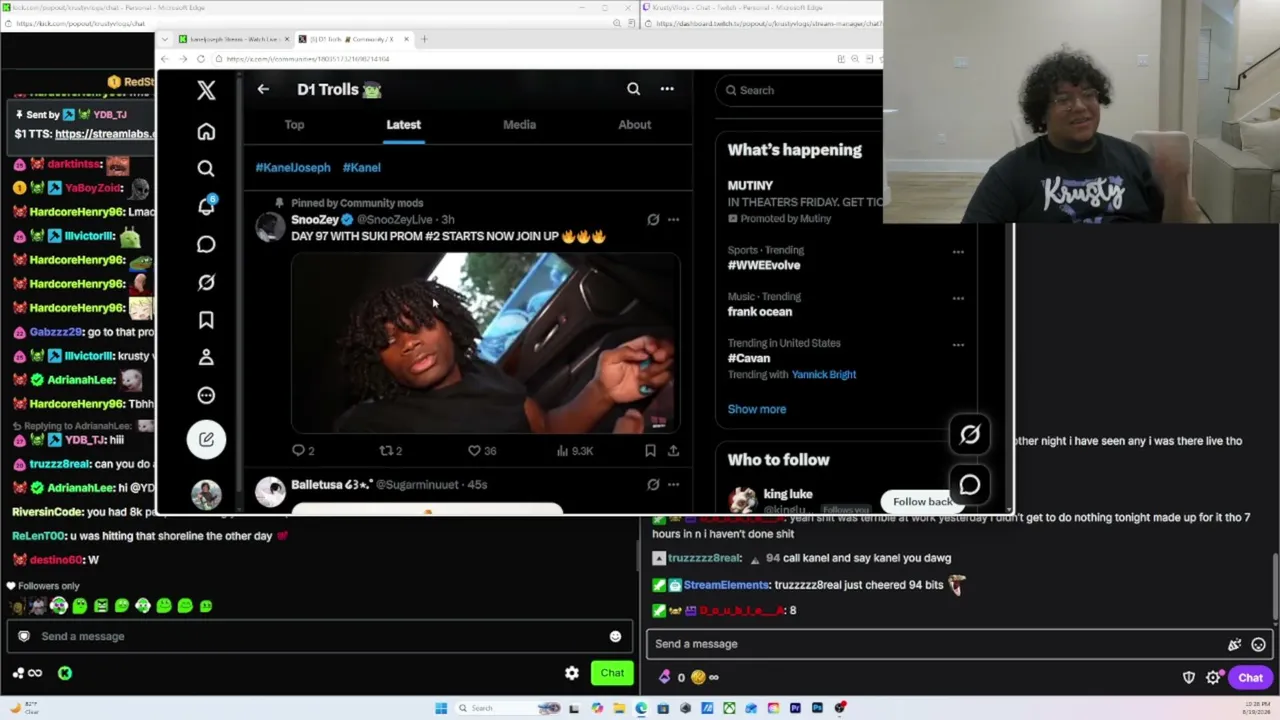Click the #KanelJoseph hashtag

click(293, 168)
